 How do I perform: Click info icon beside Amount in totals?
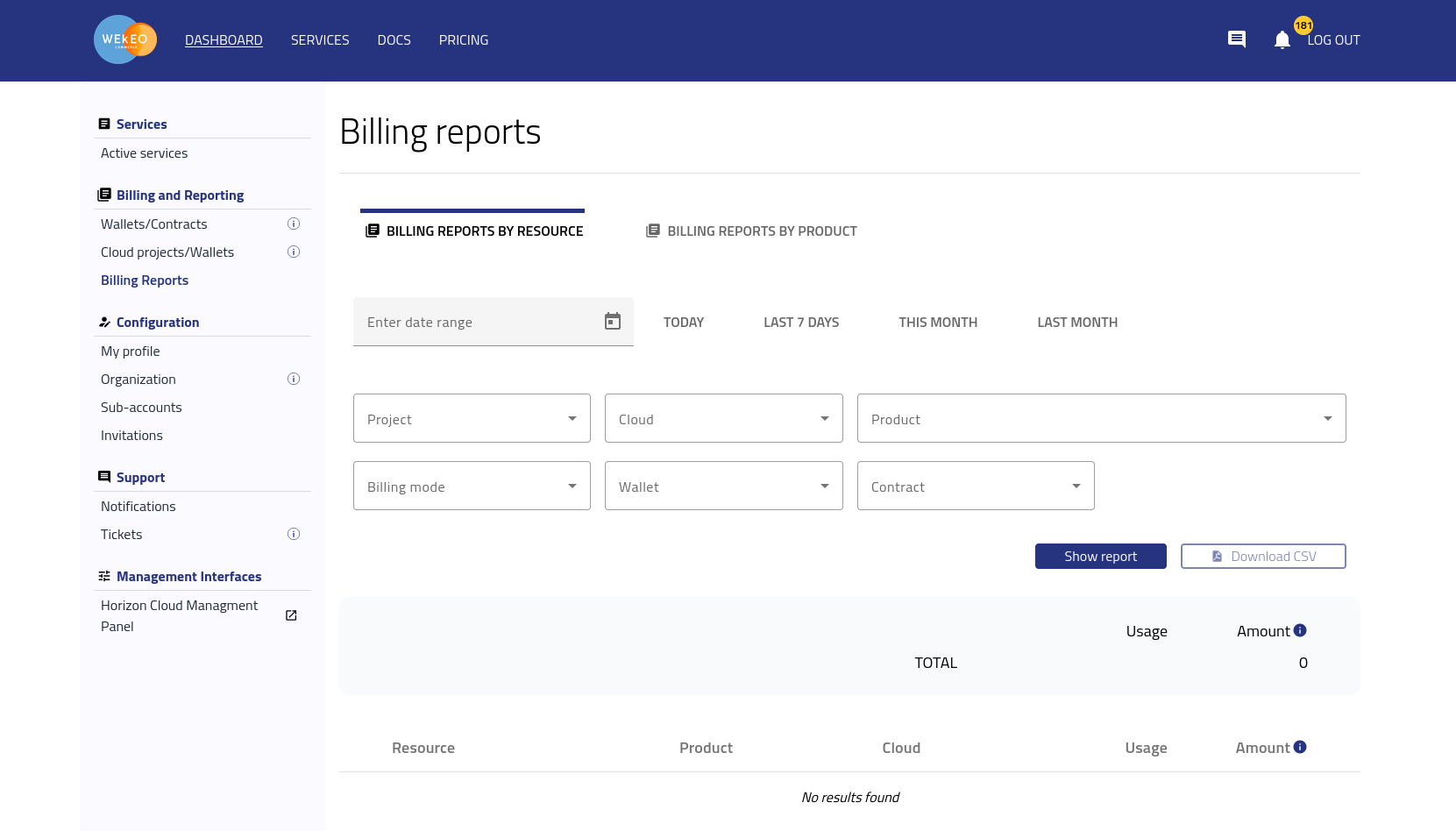click(1300, 630)
